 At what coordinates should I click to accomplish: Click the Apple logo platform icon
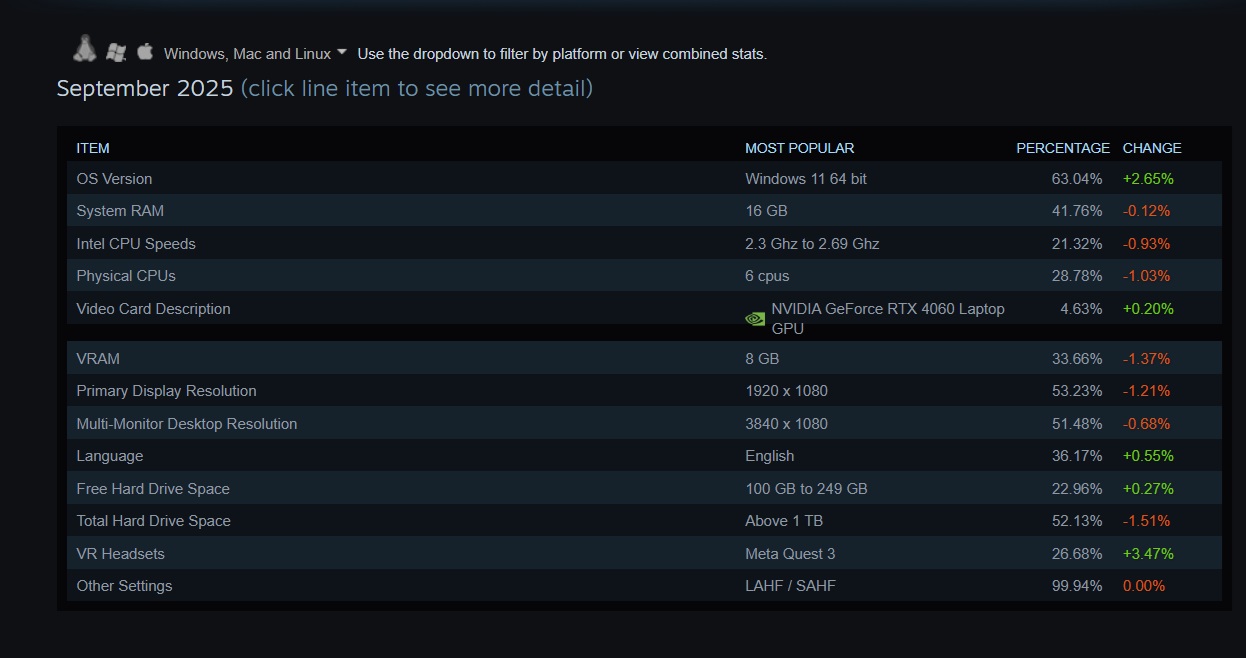point(145,51)
